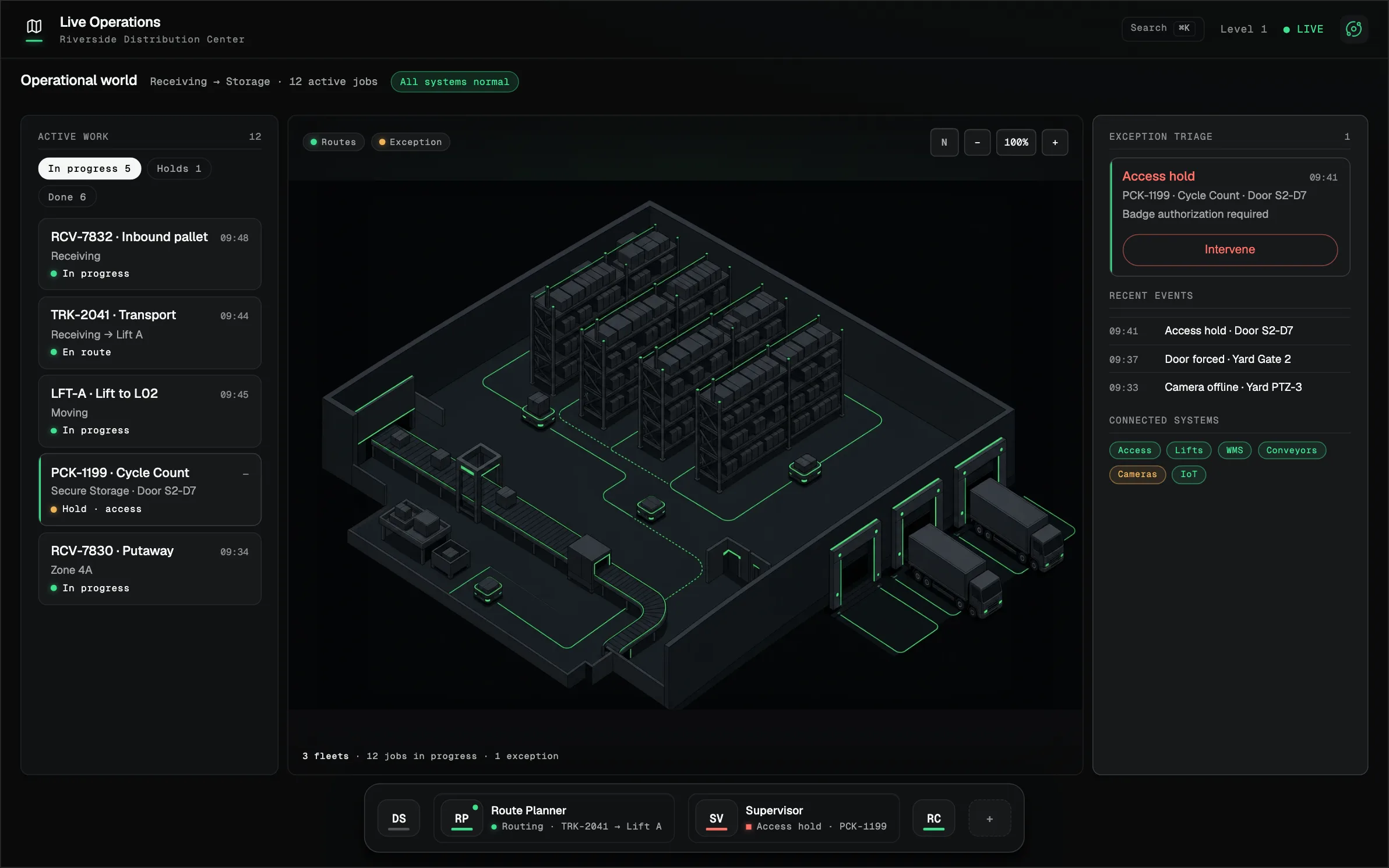Select the RC agent avatar in dock
Image resolution: width=1389 pixels, height=868 pixels.
pyautogui.click(x=933, y=818)
